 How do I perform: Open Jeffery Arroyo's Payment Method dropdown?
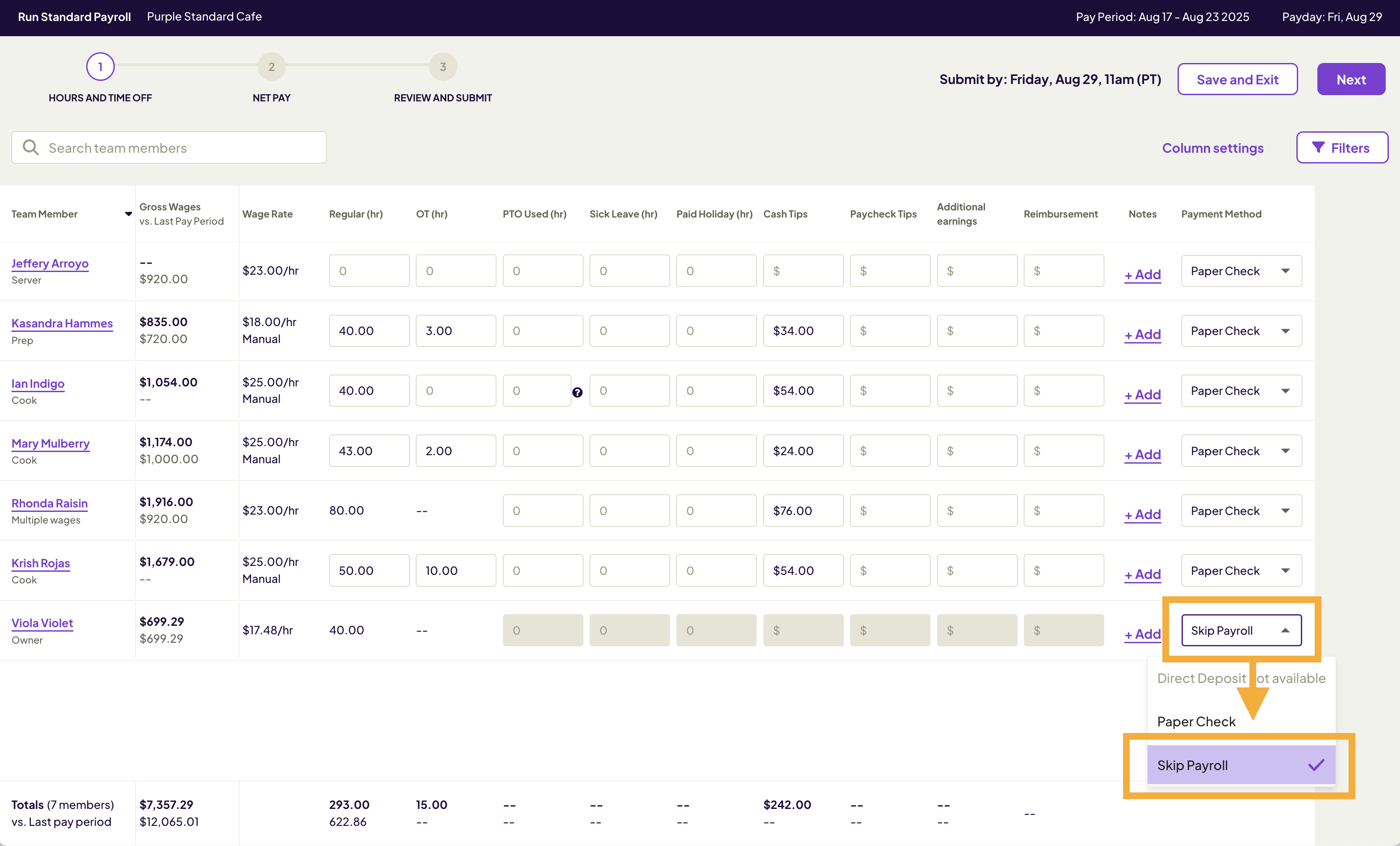click(1241, 271)
